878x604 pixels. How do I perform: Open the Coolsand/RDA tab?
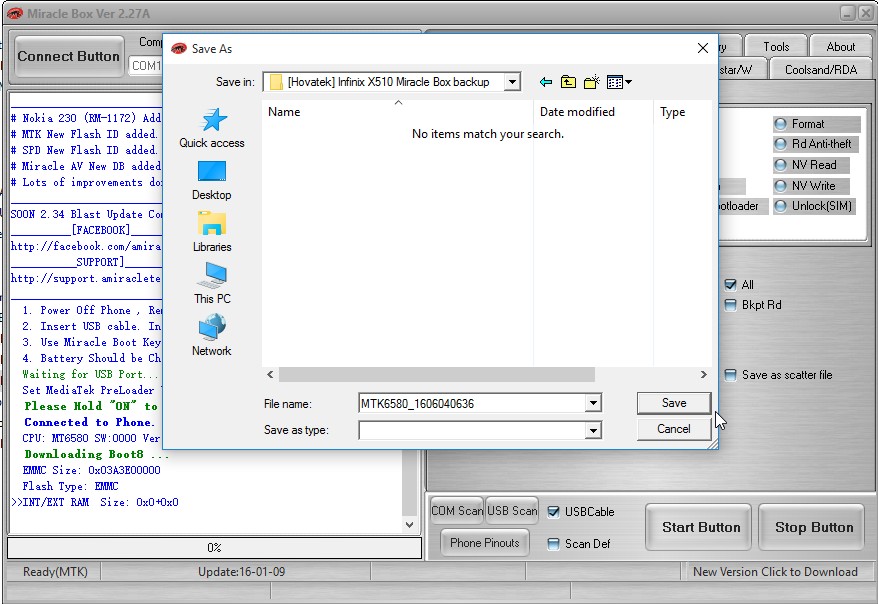[821, 70]
